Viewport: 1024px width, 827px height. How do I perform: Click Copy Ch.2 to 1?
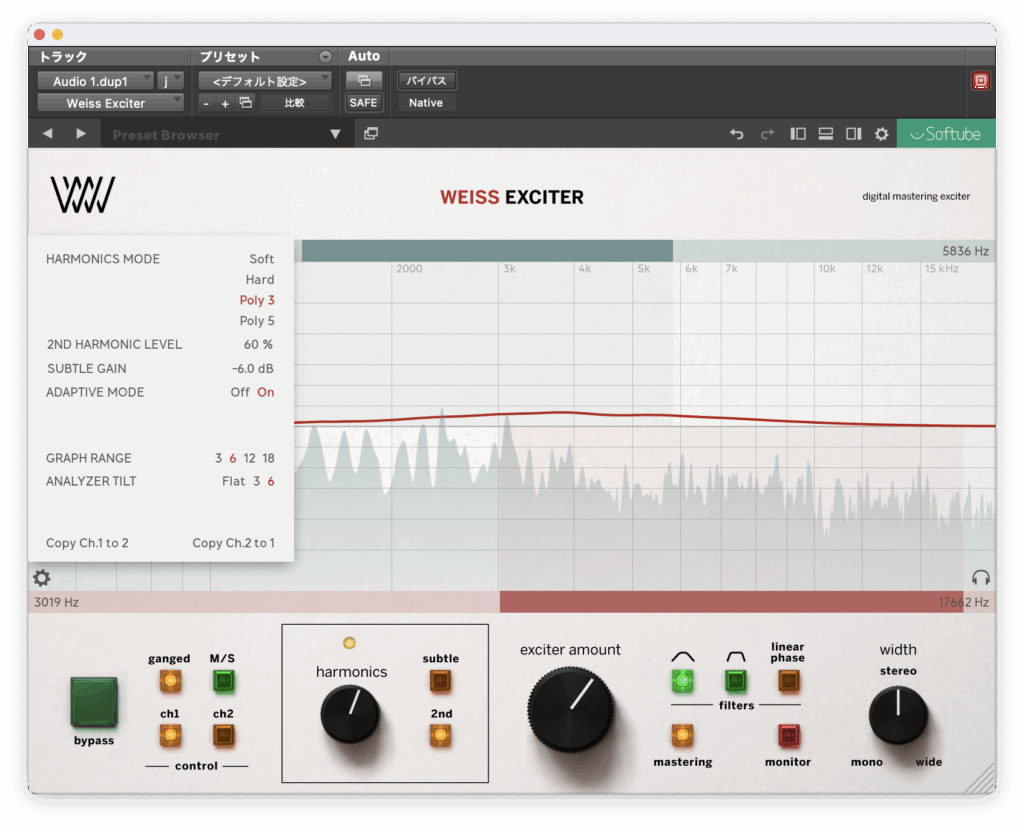[x=233, y=543]
